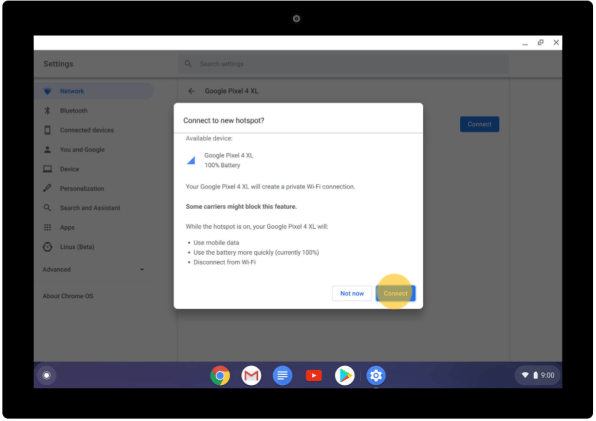The width and height of the screenshot is (596, 421).
Task: Launch Play Store from the shelf
Action: (345, 375)
